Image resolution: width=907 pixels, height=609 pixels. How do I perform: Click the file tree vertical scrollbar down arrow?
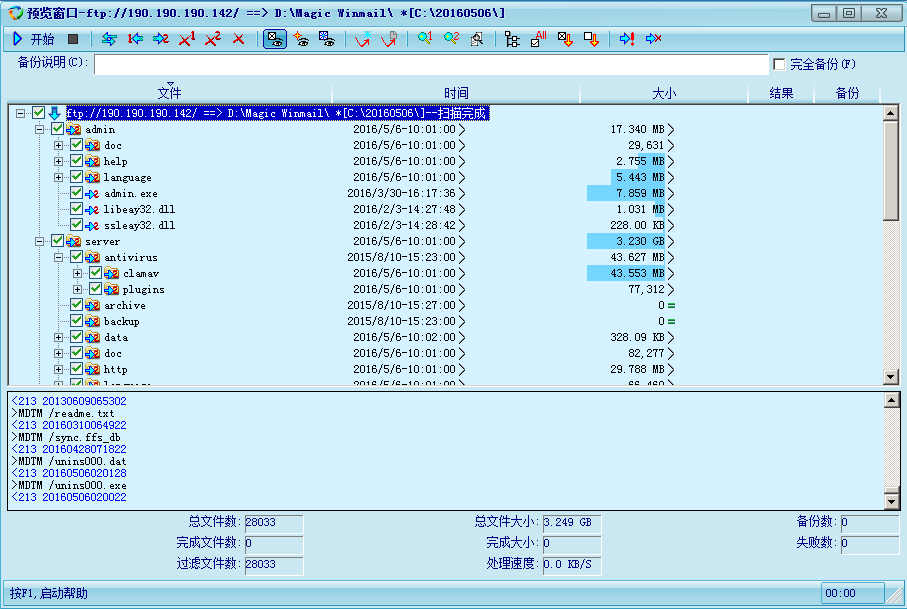point(891,376)
